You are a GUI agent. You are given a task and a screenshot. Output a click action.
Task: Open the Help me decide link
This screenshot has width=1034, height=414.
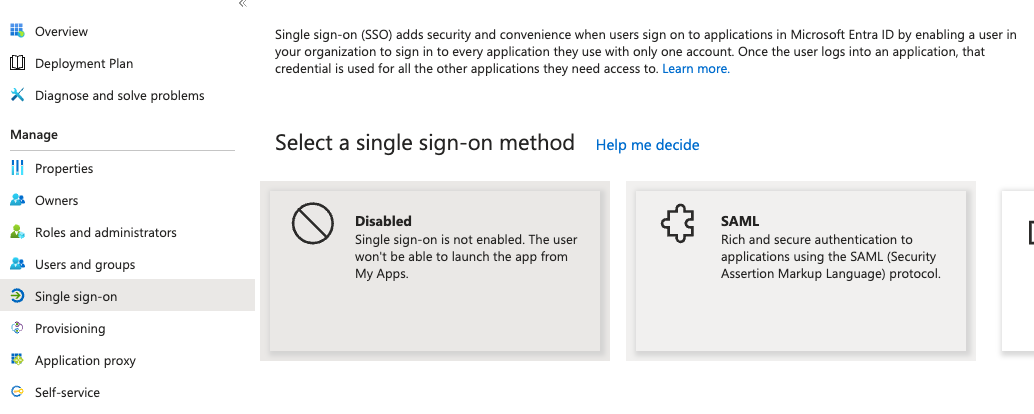point(648,145)
